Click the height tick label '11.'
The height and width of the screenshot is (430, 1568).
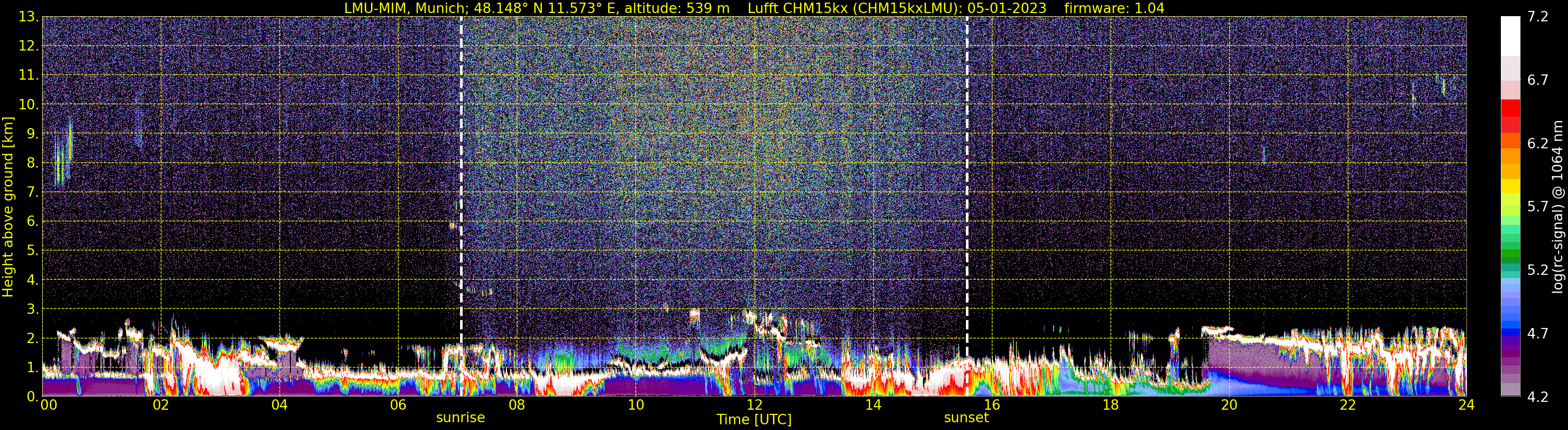pos(29,75)
